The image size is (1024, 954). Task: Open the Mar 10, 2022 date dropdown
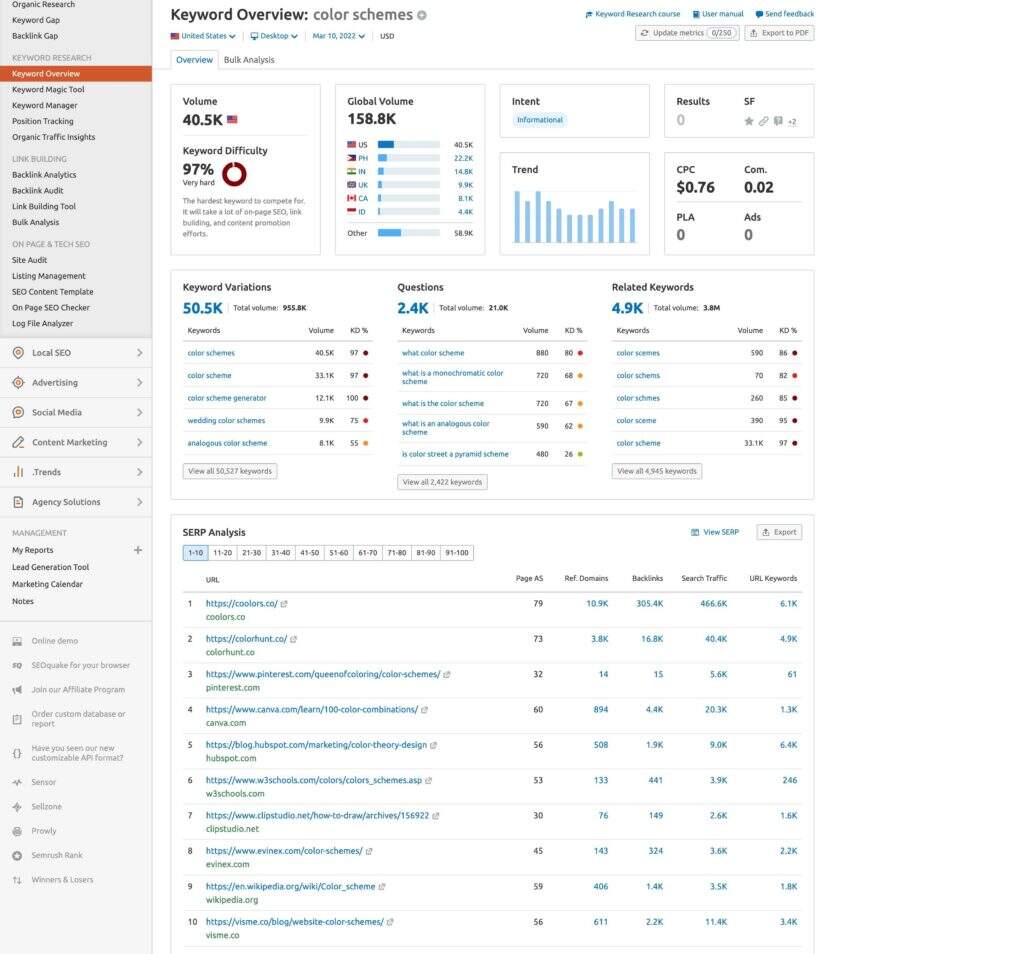tap(338, 36)
